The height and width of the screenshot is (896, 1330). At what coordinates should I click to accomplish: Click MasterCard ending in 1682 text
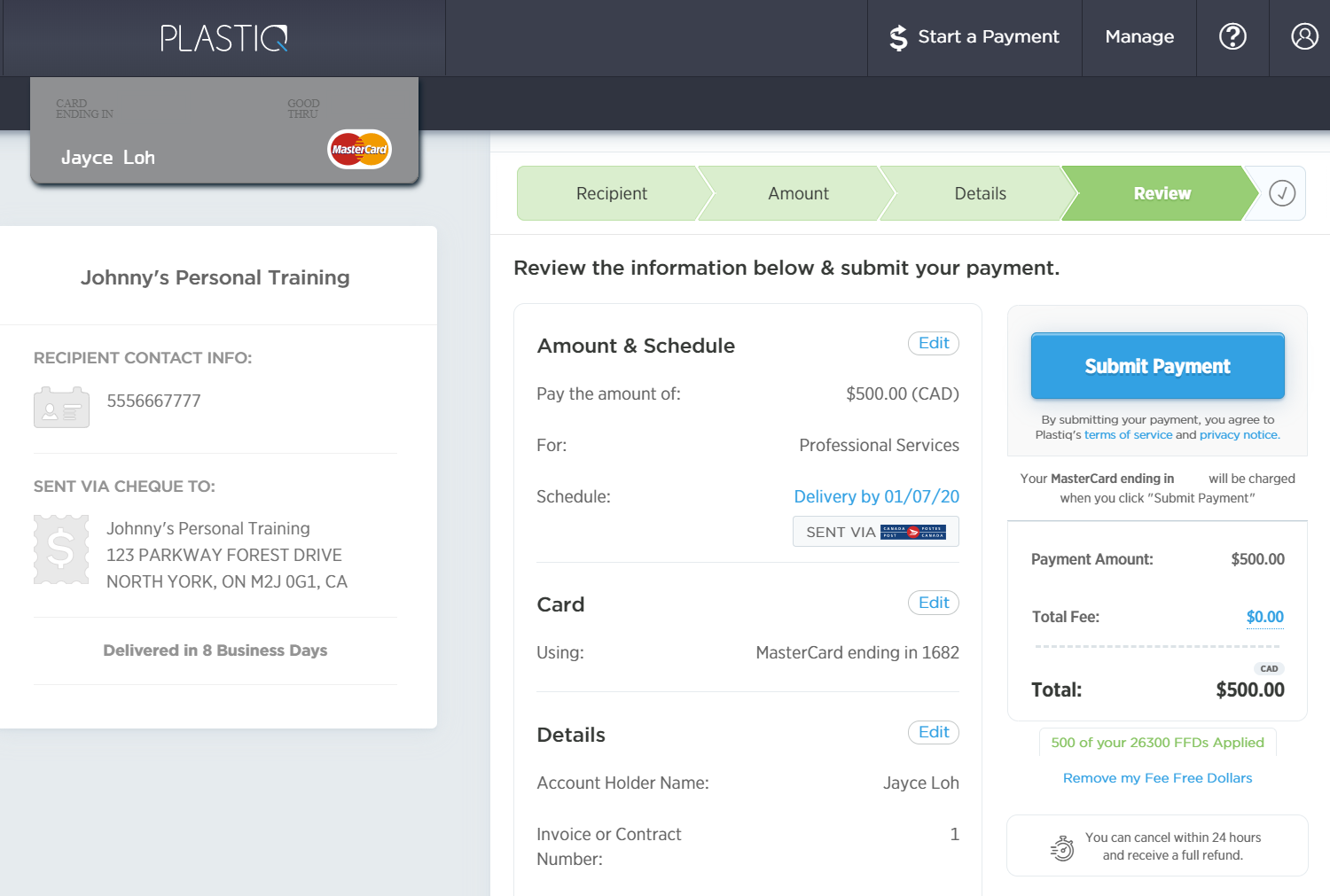pyautogui.click(x=857, y=653)
